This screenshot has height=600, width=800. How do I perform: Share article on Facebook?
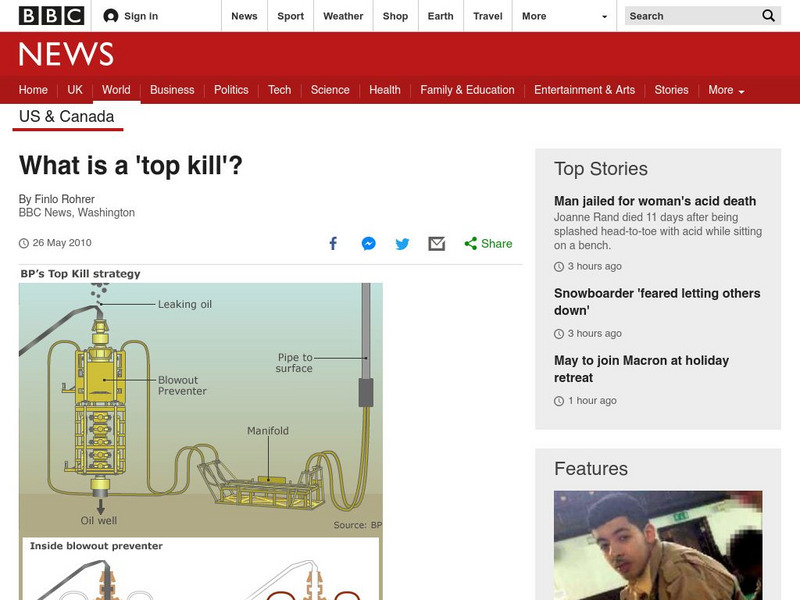coord(333,243)
